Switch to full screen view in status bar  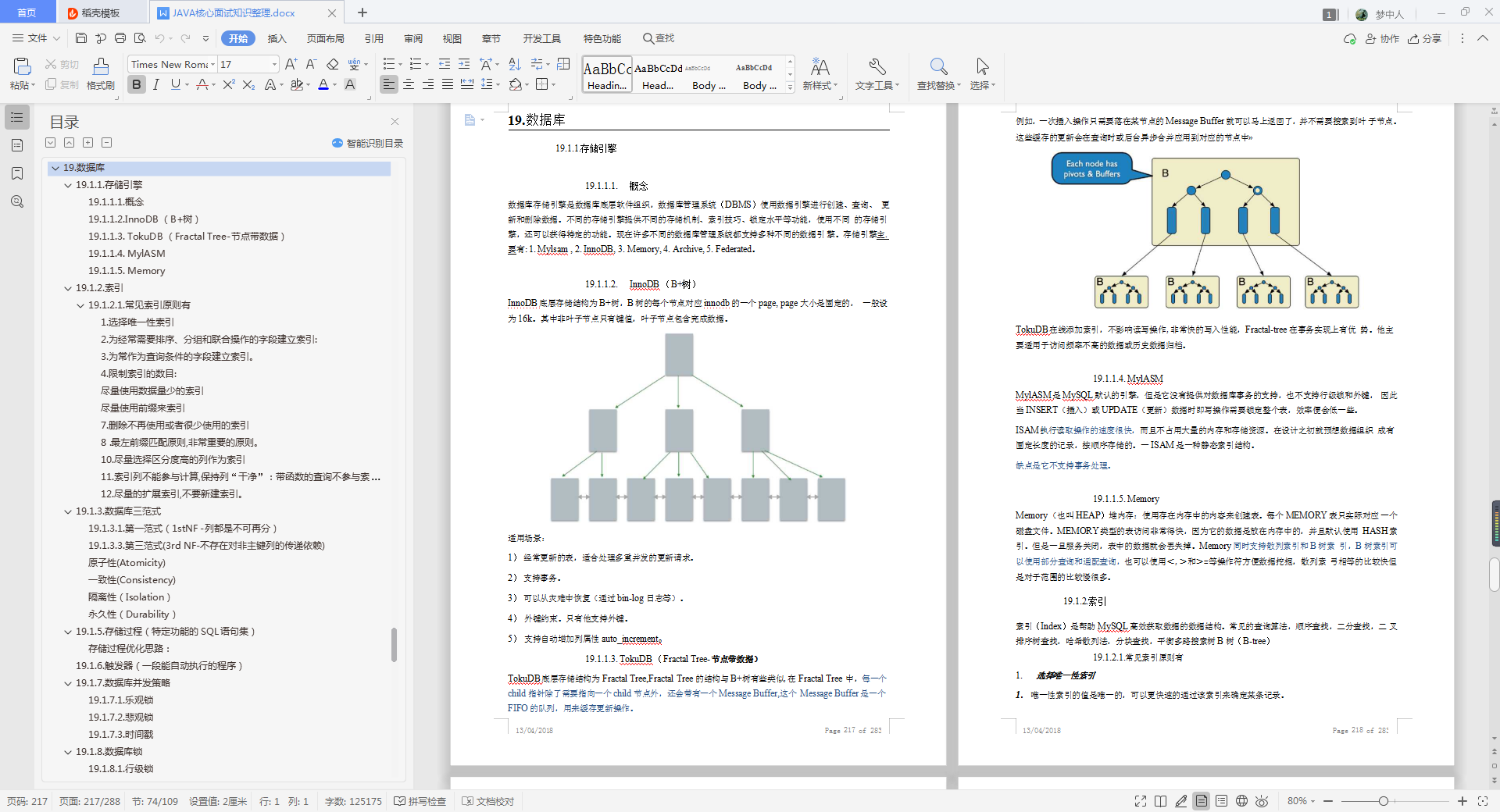click(1141, 801)
